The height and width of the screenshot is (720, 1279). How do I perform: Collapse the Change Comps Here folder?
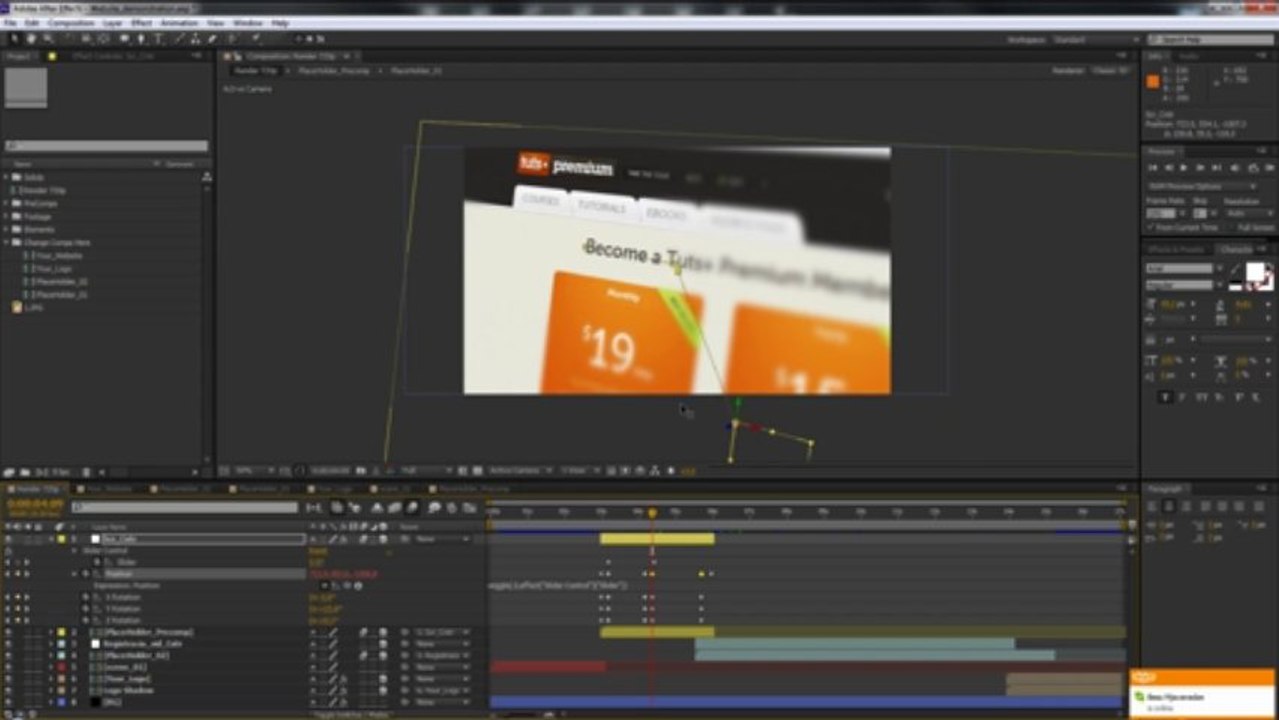pyautogui.click(x=6, y=242)
